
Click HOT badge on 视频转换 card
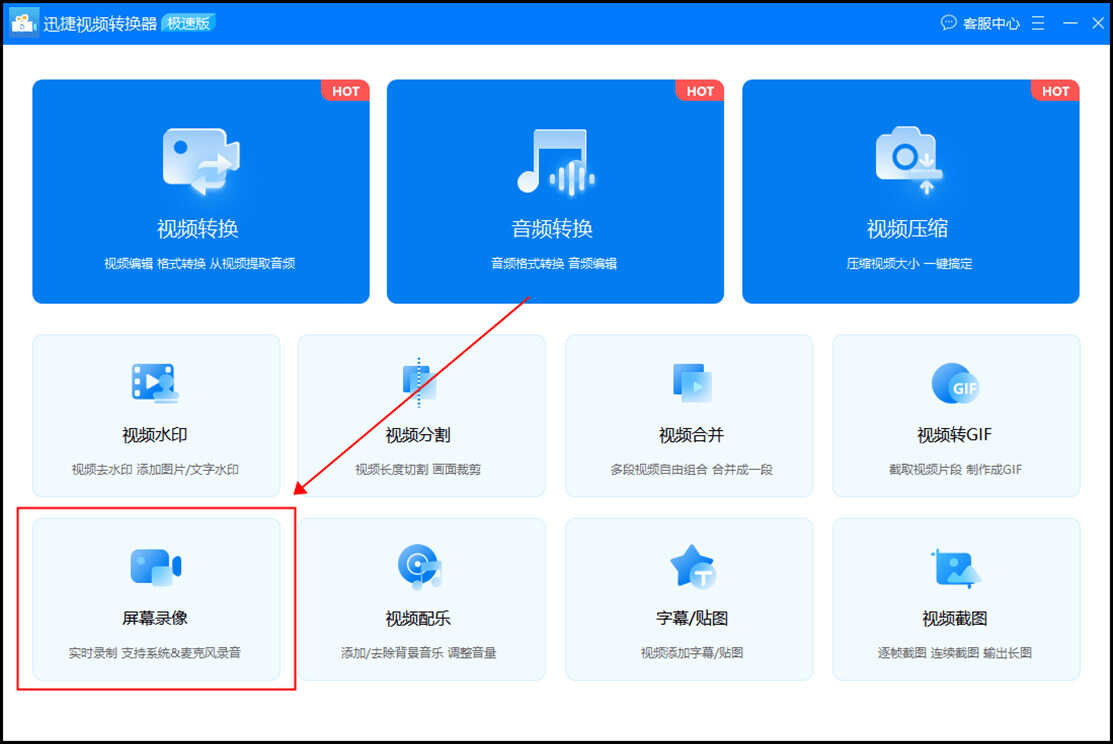(x=346, y=91)
